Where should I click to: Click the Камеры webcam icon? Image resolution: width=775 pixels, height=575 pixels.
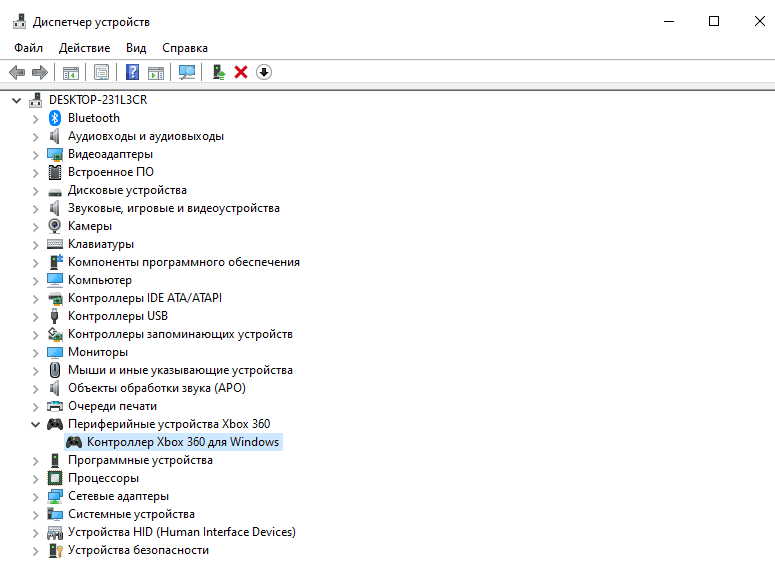54,226
